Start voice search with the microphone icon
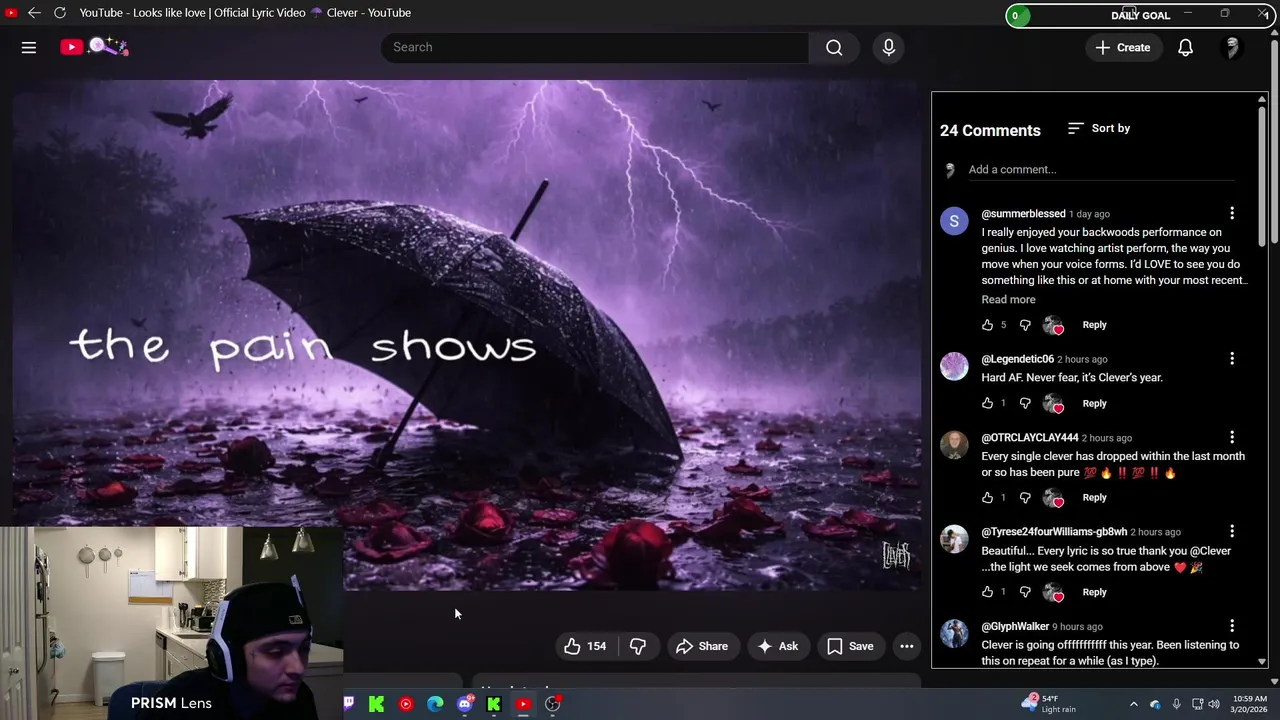Viewport: 1280px width, 720px height. 889,47
